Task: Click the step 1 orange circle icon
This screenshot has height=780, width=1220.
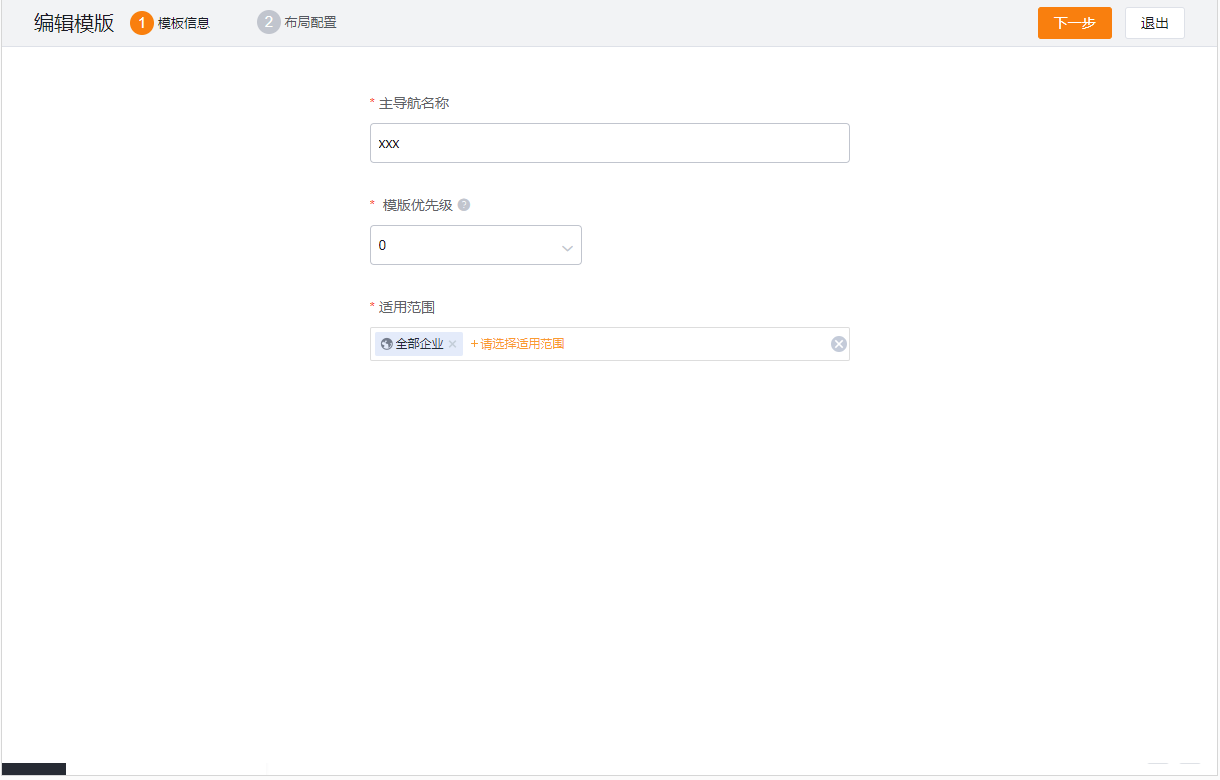Action: pyautogui.click(x=142, y=23)
